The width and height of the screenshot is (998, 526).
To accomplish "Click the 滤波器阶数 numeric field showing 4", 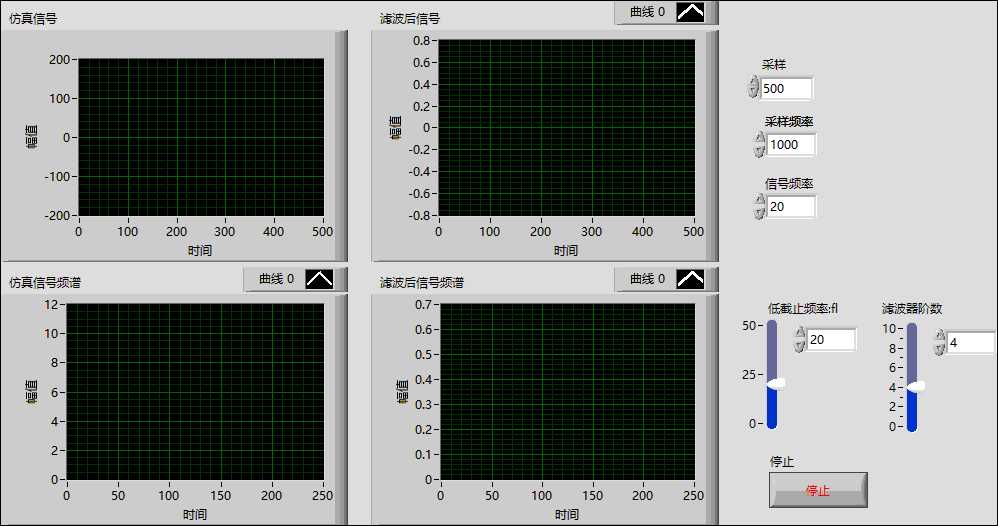I will click(x=970, y=343).
